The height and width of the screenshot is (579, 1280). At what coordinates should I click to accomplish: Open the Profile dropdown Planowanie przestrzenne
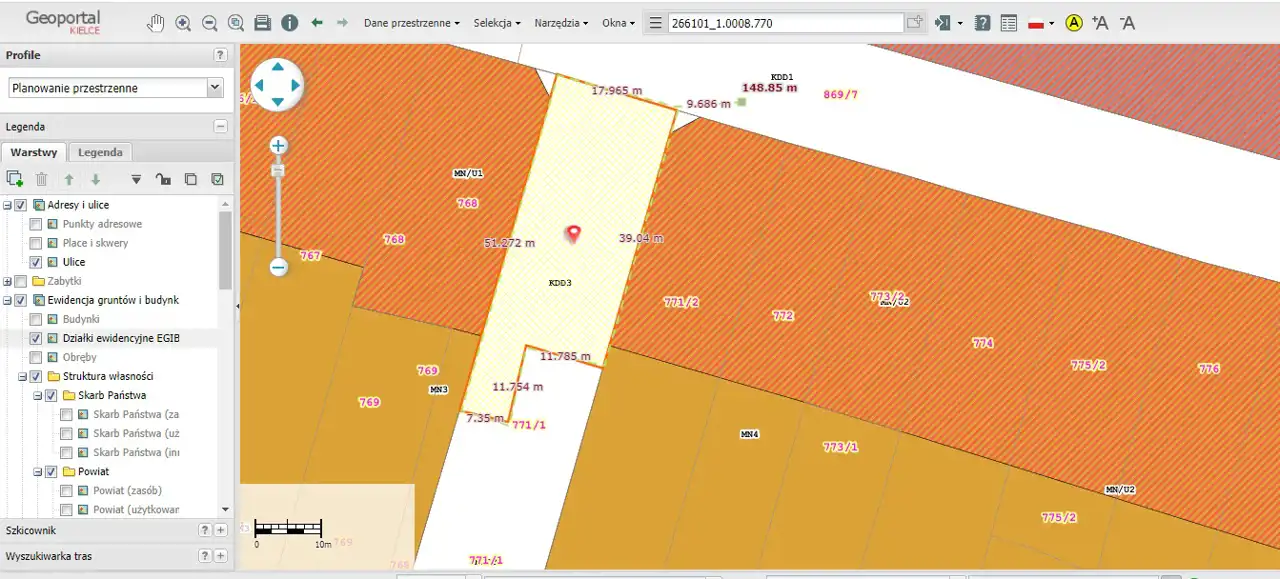(116, 88)
